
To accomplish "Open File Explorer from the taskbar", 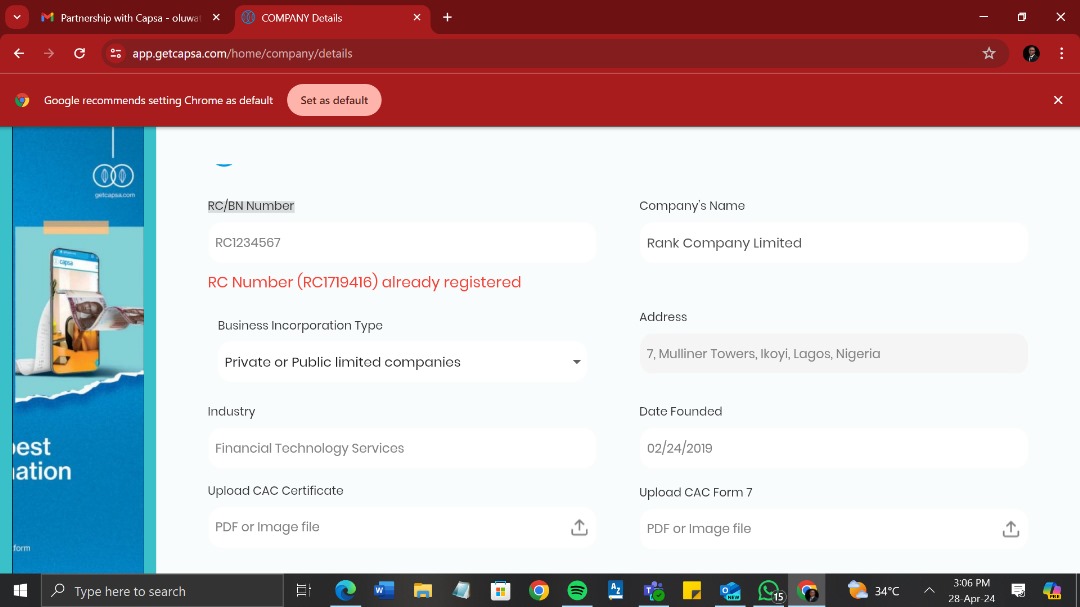I will coord(422,590).
